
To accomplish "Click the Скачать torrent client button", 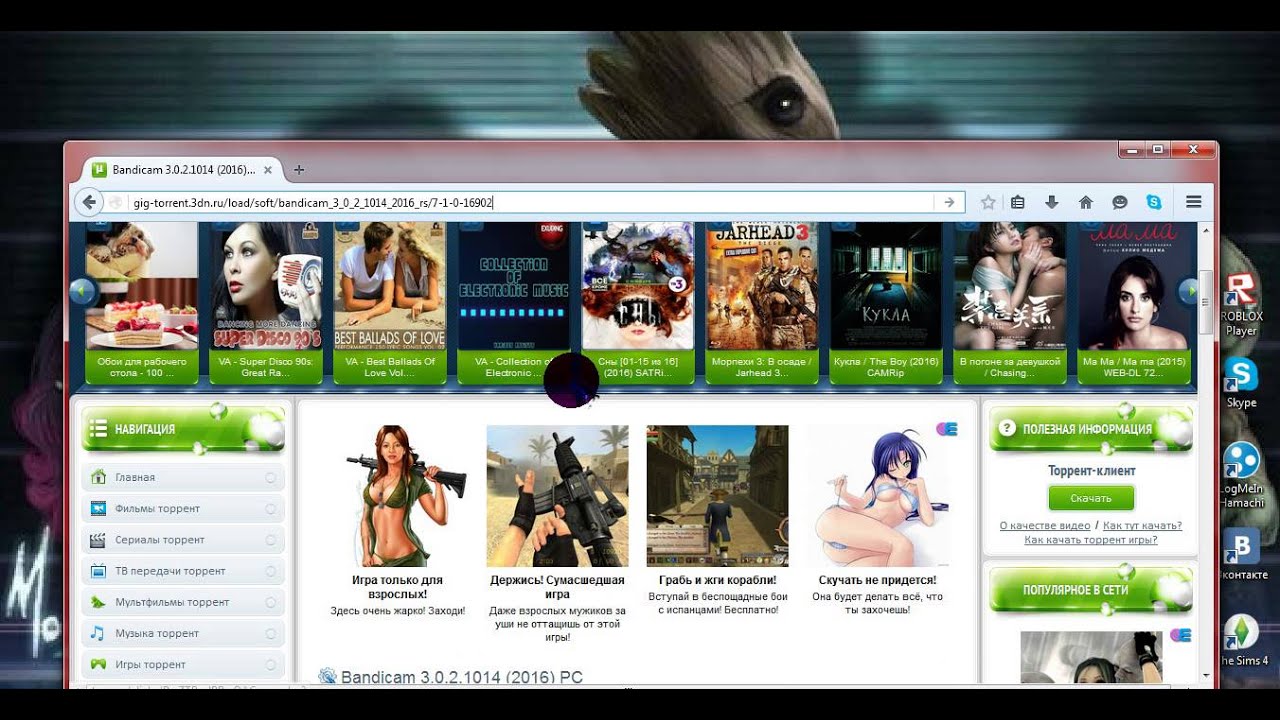I will pos(1091,498).
